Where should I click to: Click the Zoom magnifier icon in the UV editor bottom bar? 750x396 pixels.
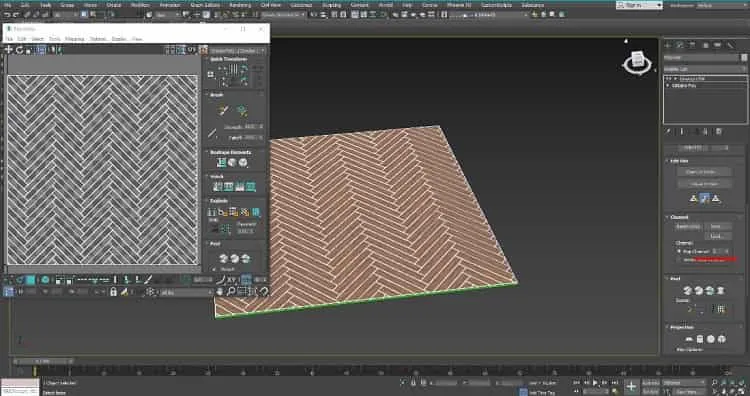point(231,291)
